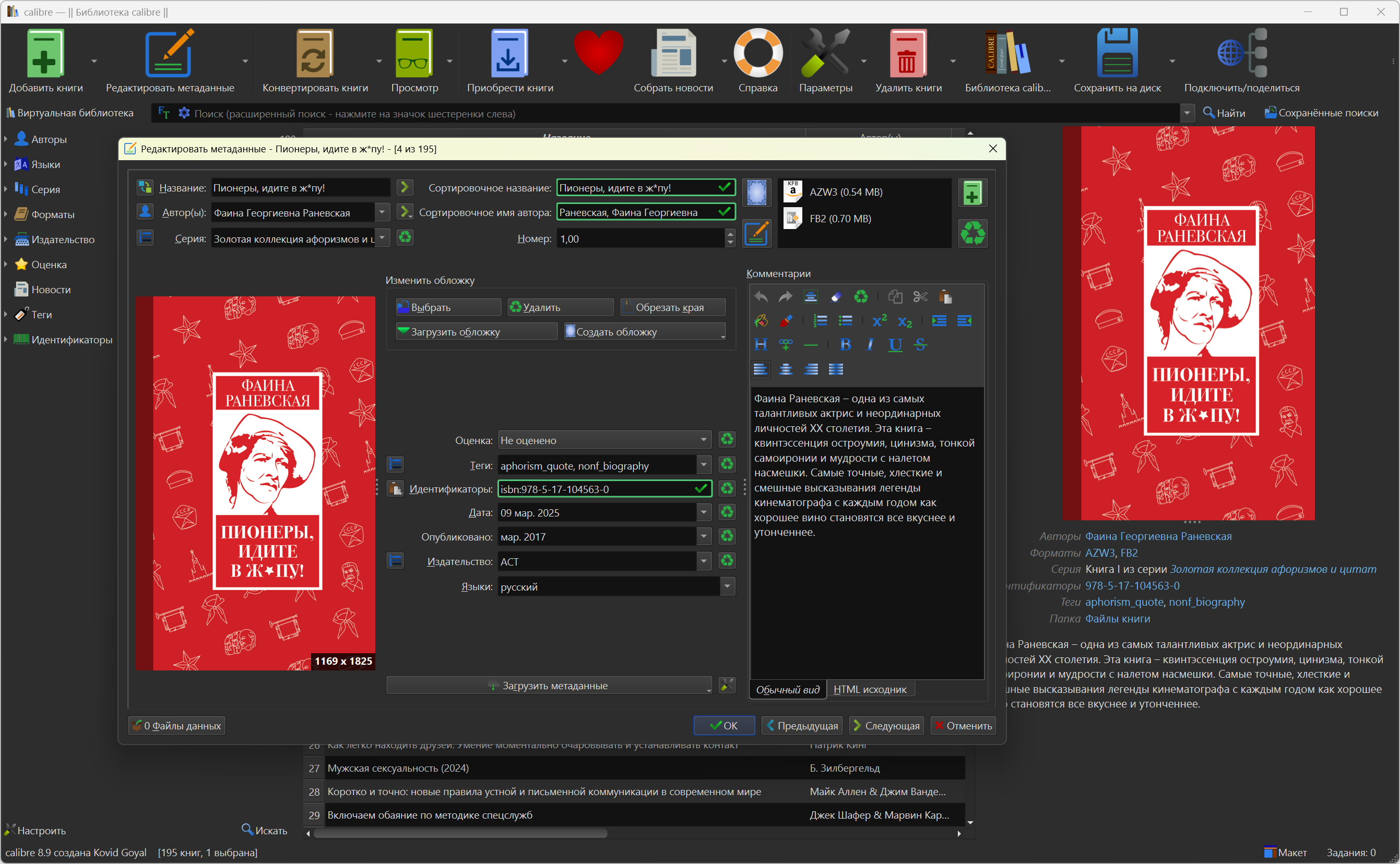Click the Создать обложку button
The image size is (1400, 864).
click(645, 331)
